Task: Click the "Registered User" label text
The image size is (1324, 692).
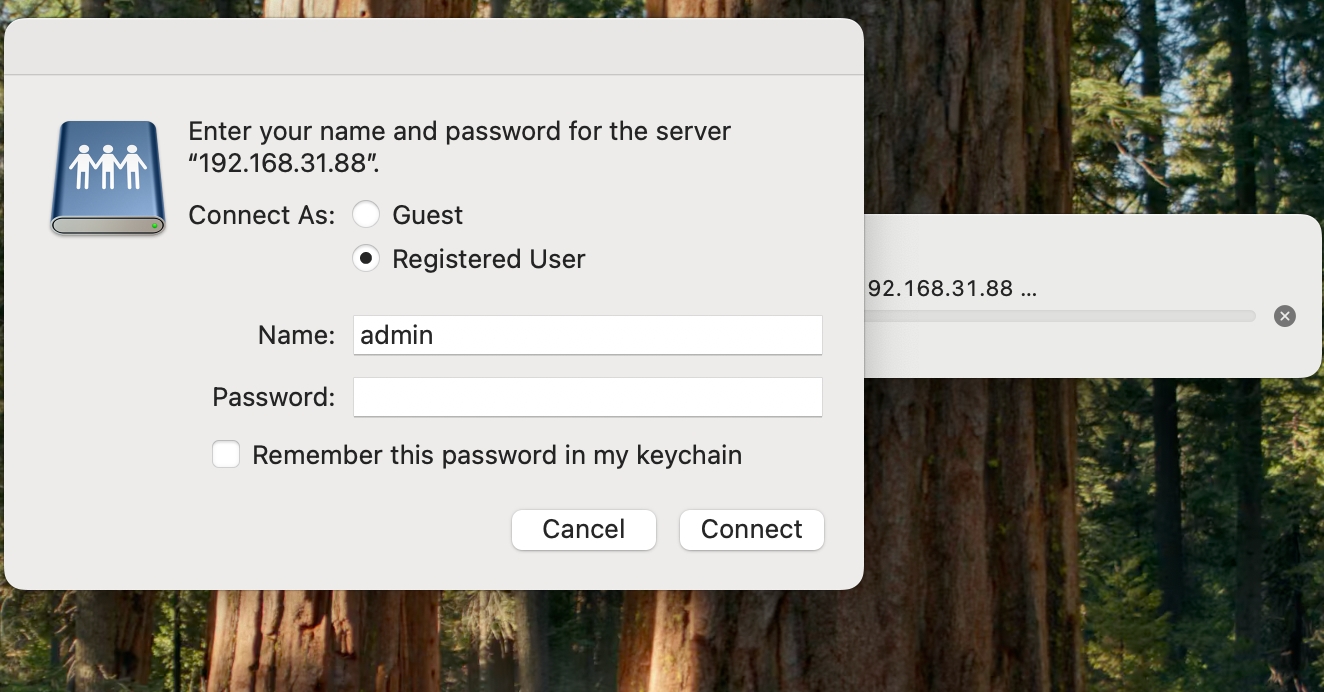Action: click(x=489, y=259)
